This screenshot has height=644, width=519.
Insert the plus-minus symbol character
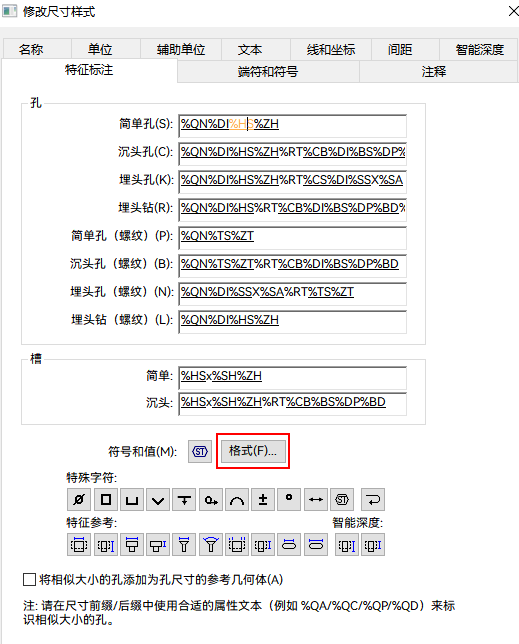(263, 499)
